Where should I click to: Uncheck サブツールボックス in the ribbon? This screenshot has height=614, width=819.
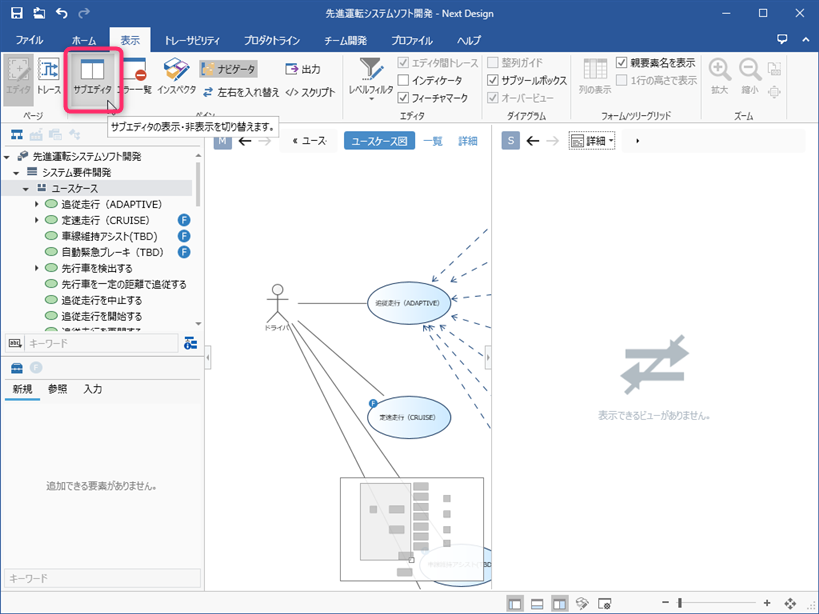click(x=494, y=80)
